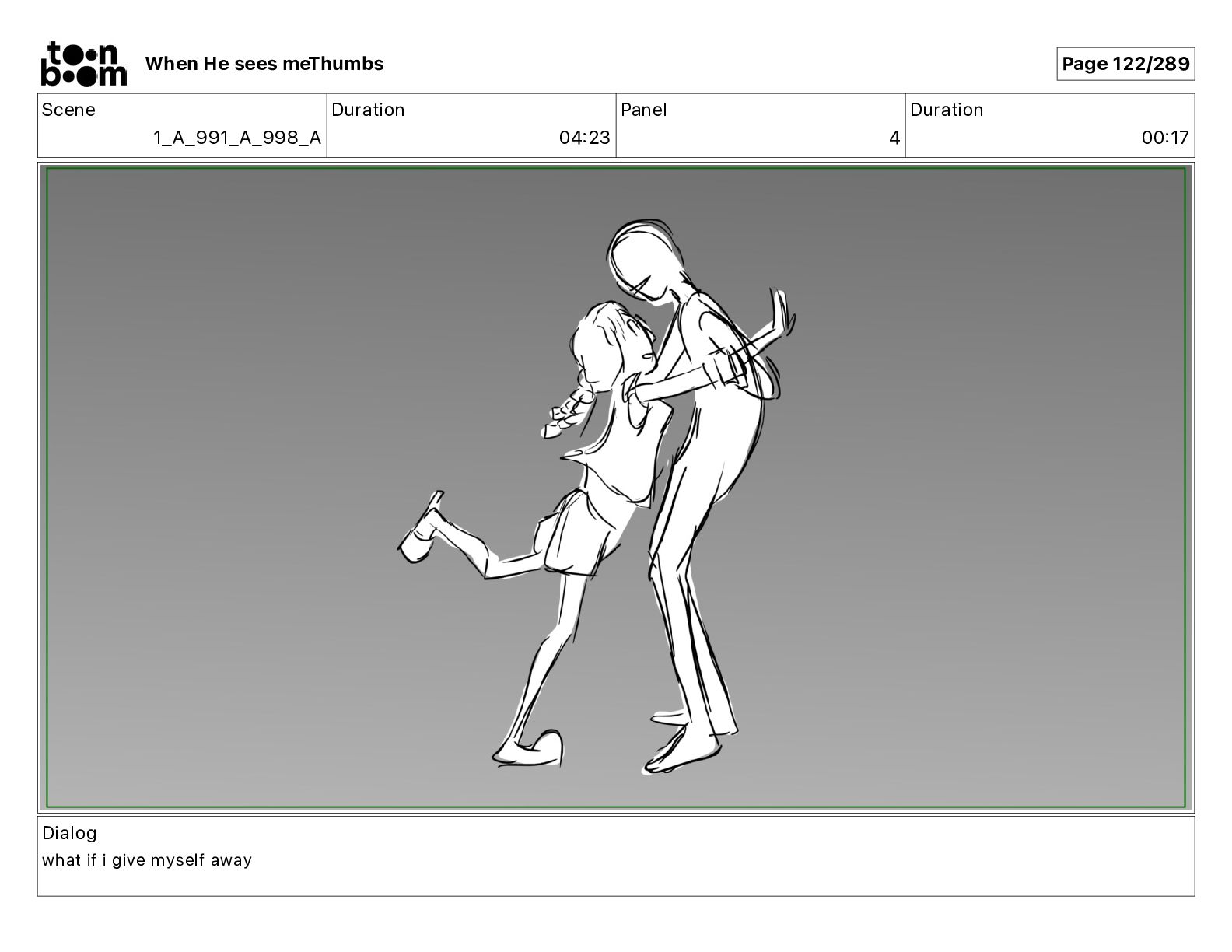Select dialog text 'what if i give myself away'
This screenshot has height=952, width=1232.
(147, 860)
